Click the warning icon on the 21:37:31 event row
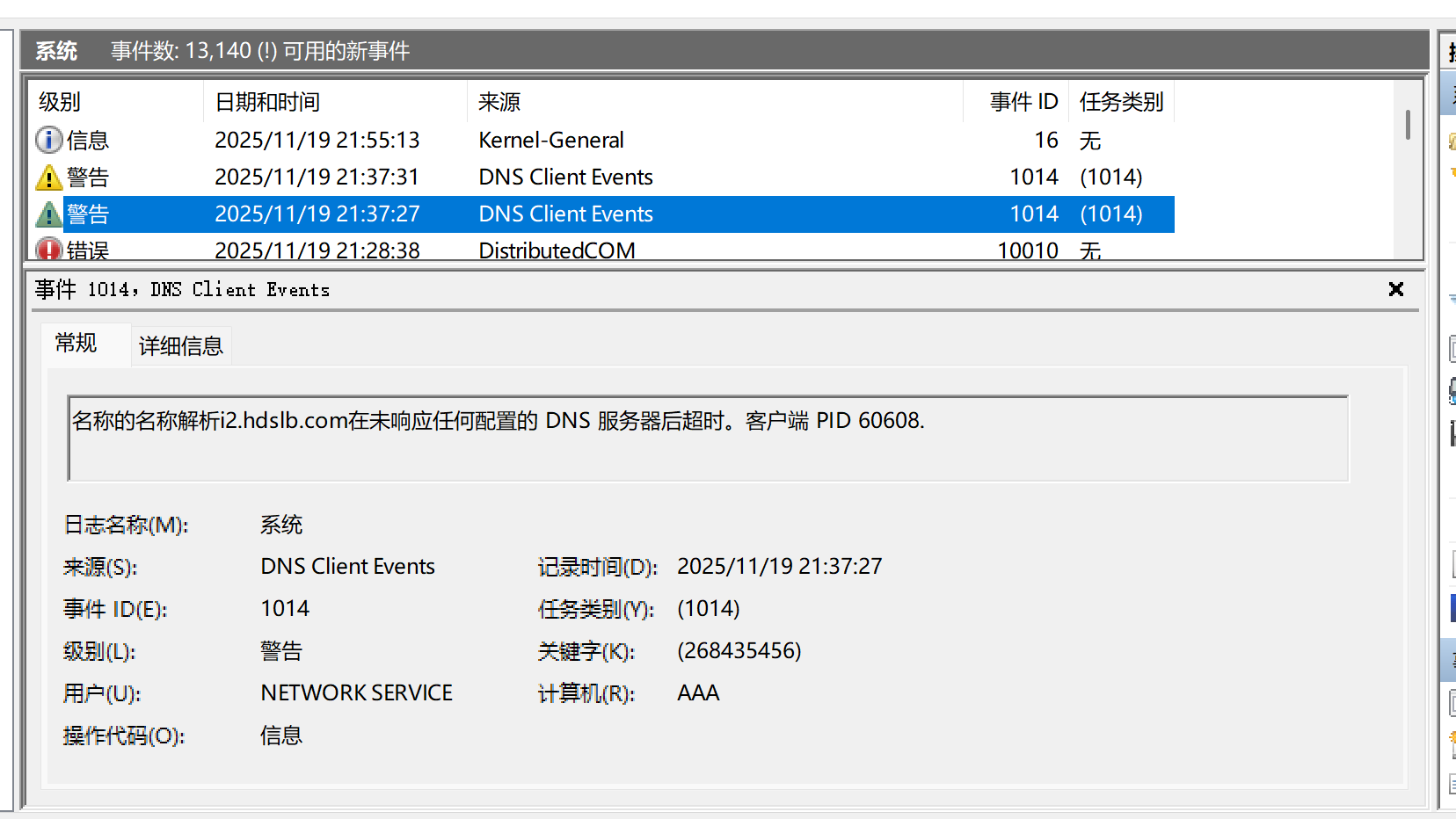Viewport: 1456px width, 819px height. pos(48,178)
